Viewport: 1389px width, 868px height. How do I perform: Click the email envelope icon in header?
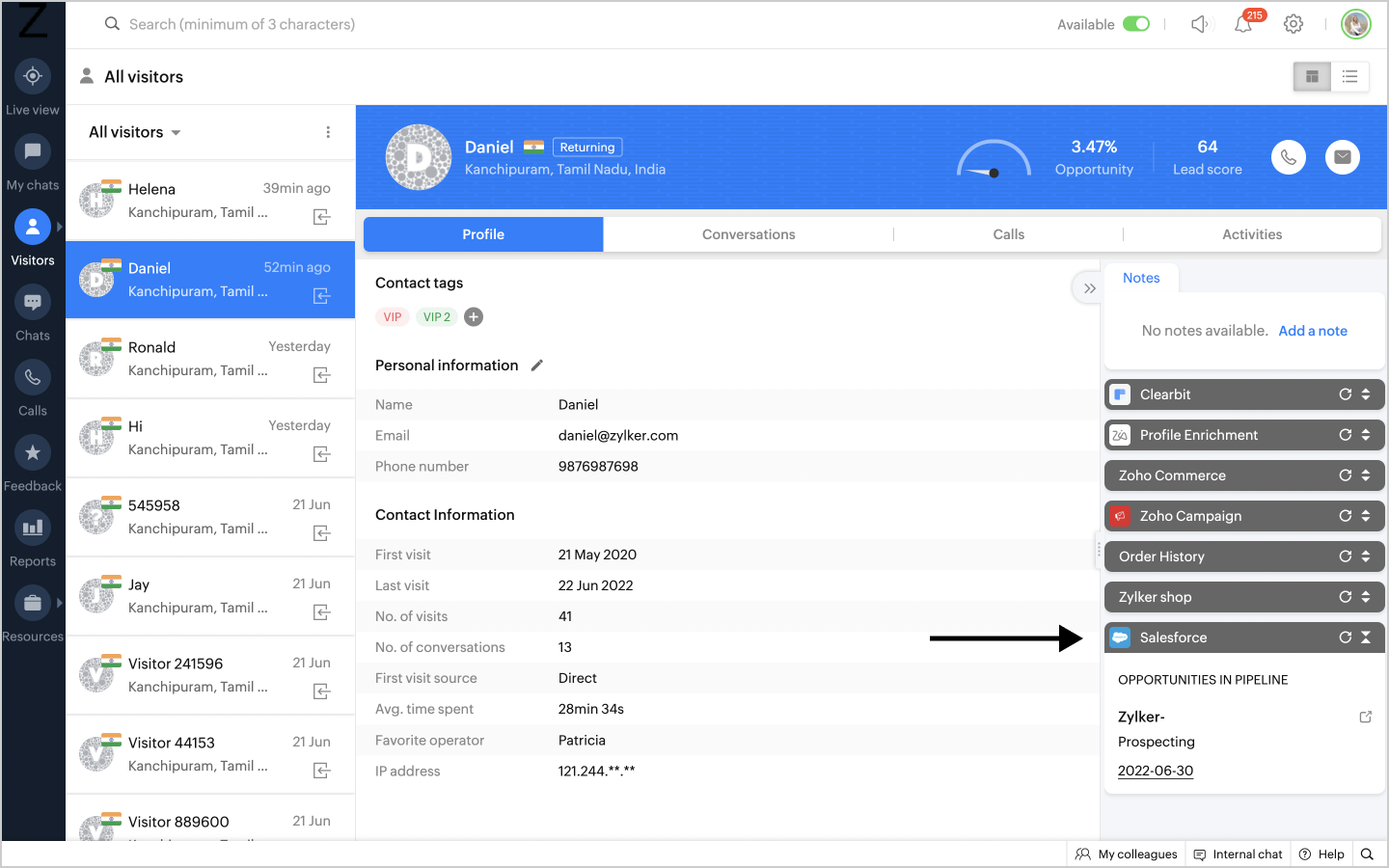point(1342,157)
